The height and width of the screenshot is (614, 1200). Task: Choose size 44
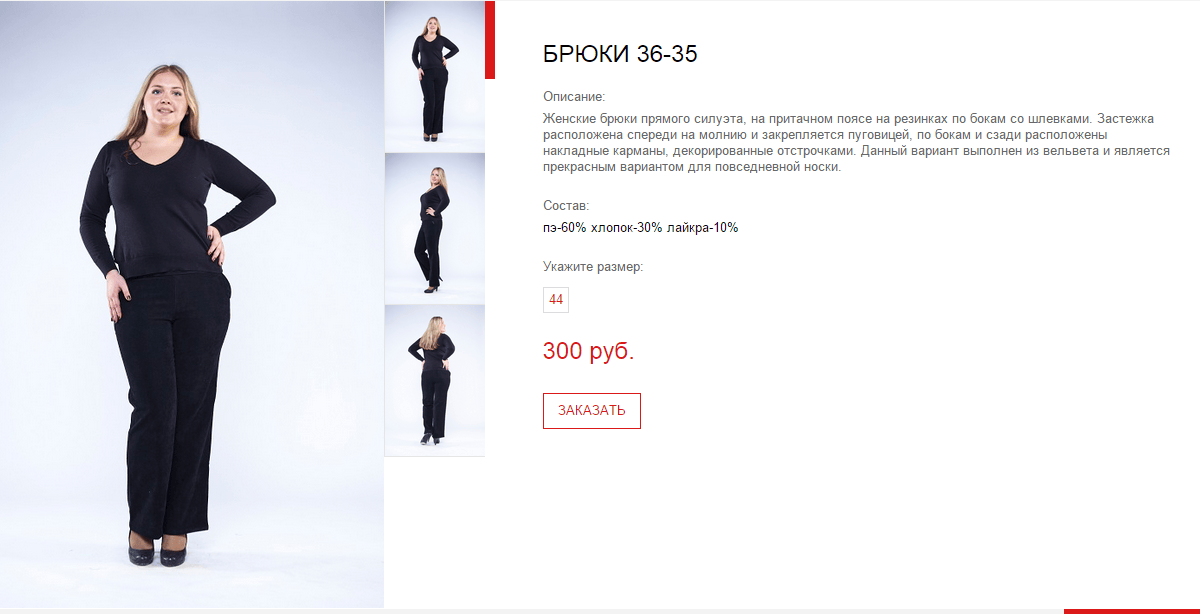coord(556,299)
